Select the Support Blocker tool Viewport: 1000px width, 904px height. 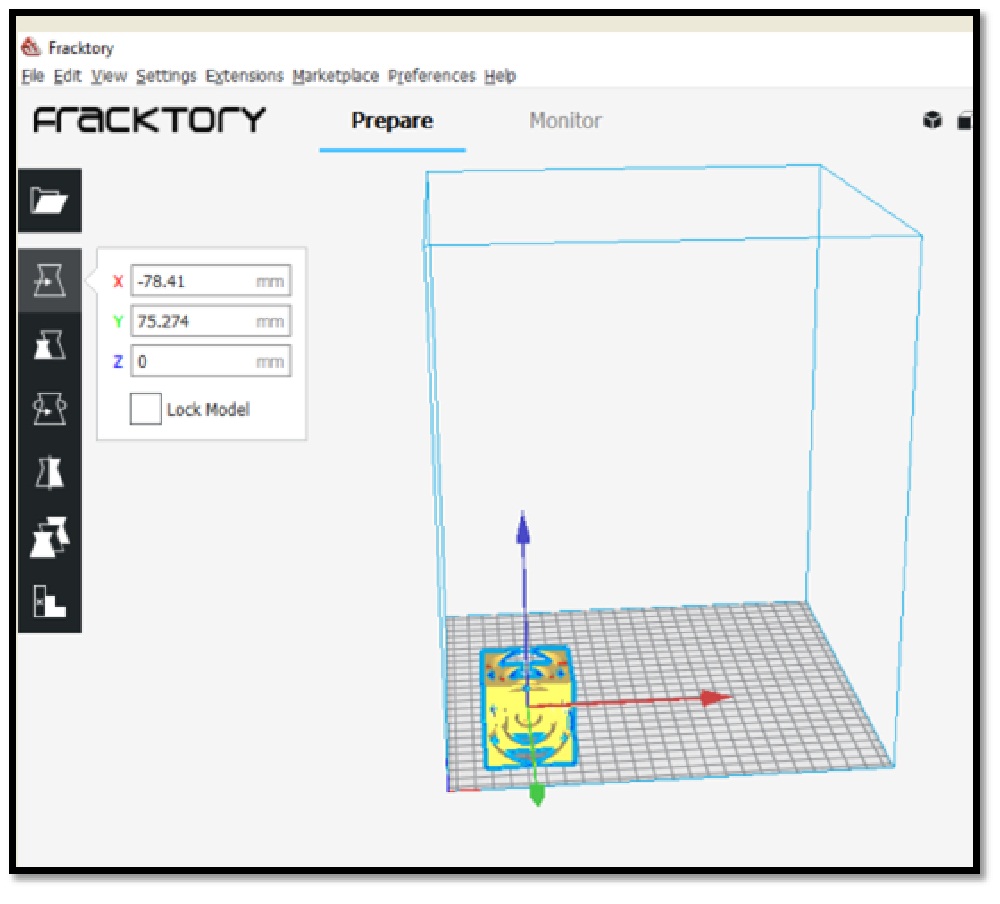click(x=50, y=601)
